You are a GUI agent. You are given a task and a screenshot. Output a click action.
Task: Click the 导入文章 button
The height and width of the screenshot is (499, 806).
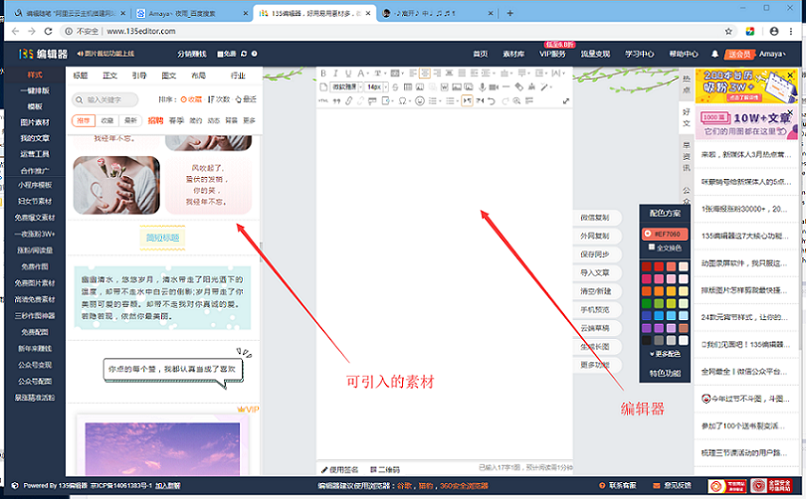(595, 273)
